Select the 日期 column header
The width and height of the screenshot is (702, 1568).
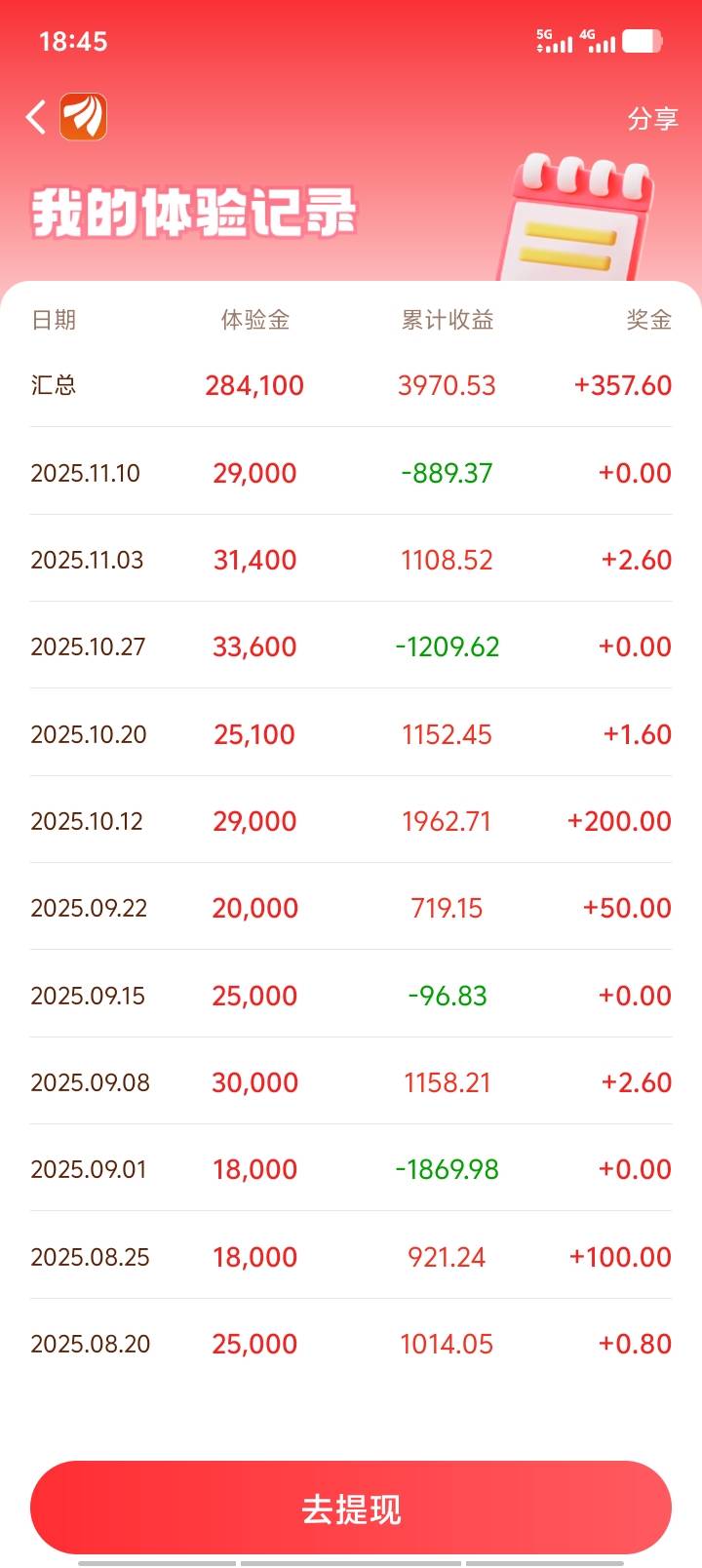point(54,320)
